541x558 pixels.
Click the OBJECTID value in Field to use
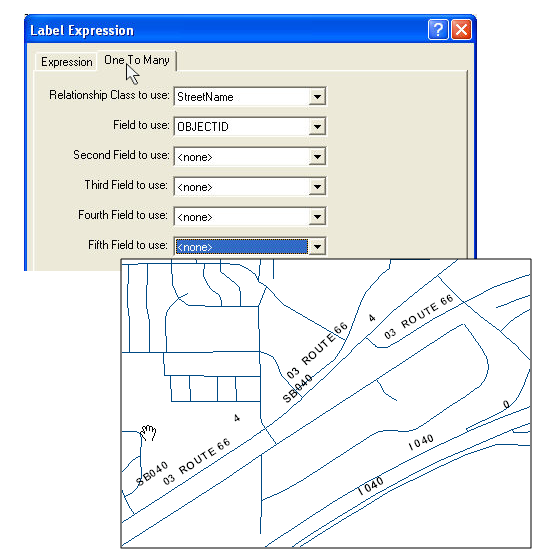(203, 127)
